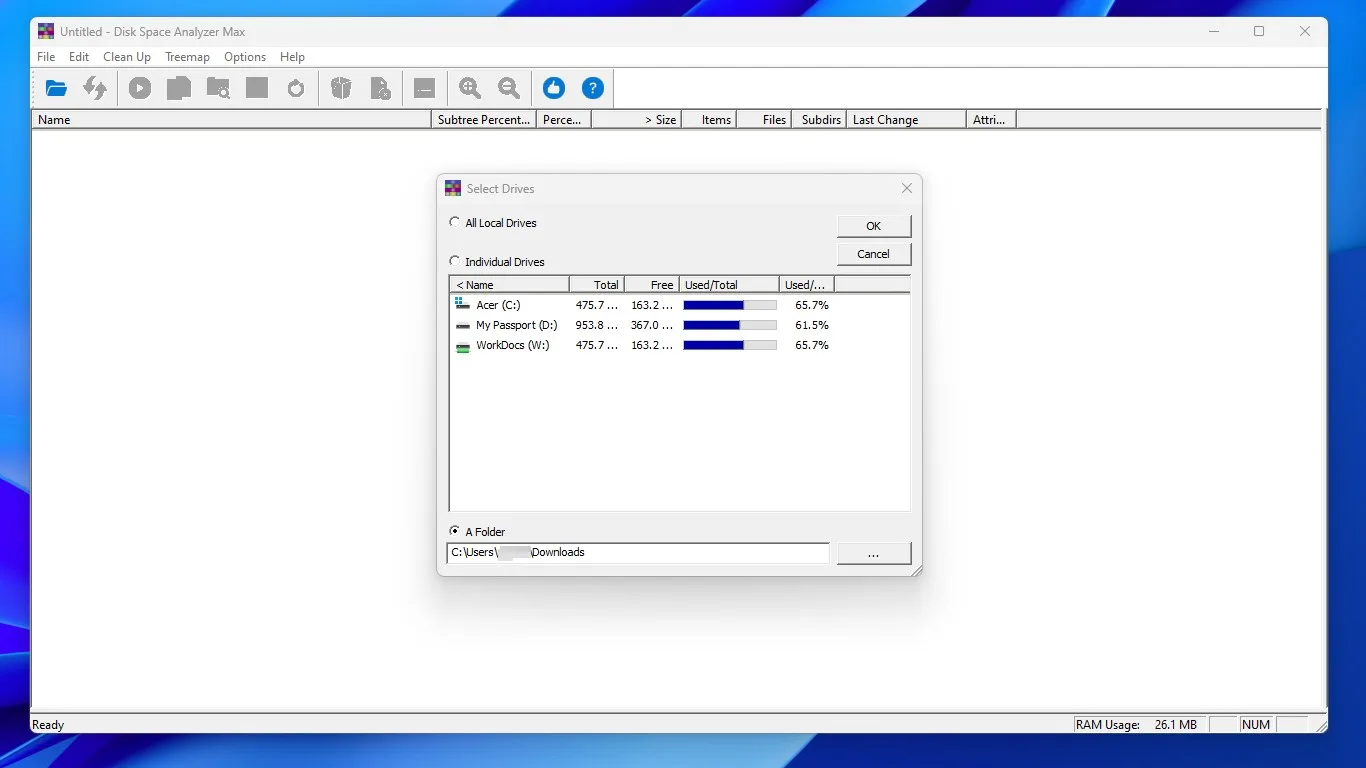Click the My Passport (D:) drive icon
Viewport: 1366px width, 768px height.
462,326
